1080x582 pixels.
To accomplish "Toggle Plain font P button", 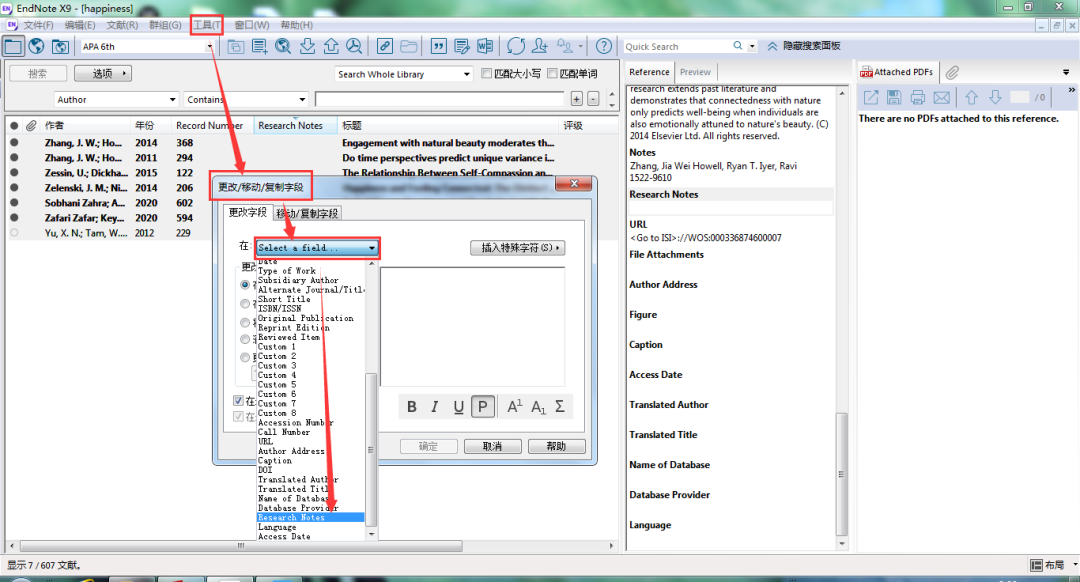I will [483, 407].
